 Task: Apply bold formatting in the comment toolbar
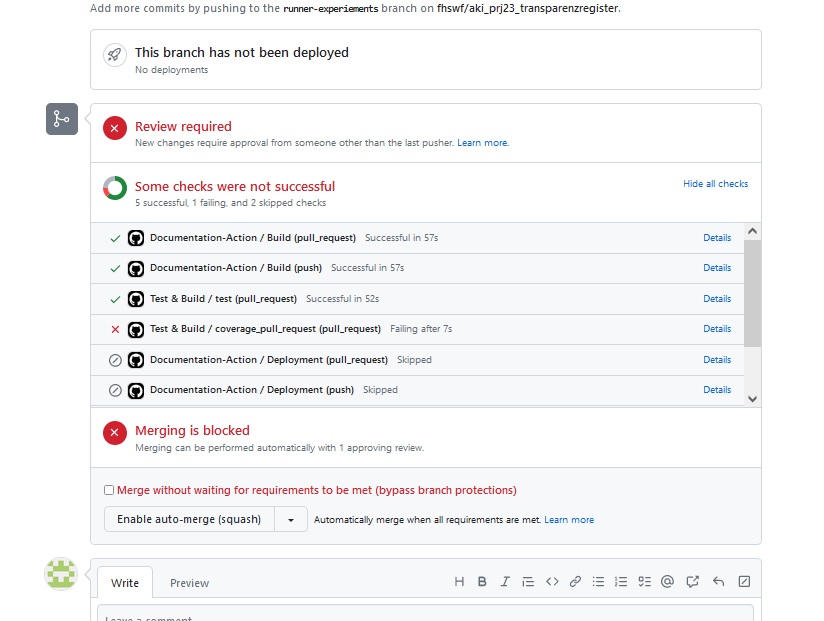tap(481, 581)
